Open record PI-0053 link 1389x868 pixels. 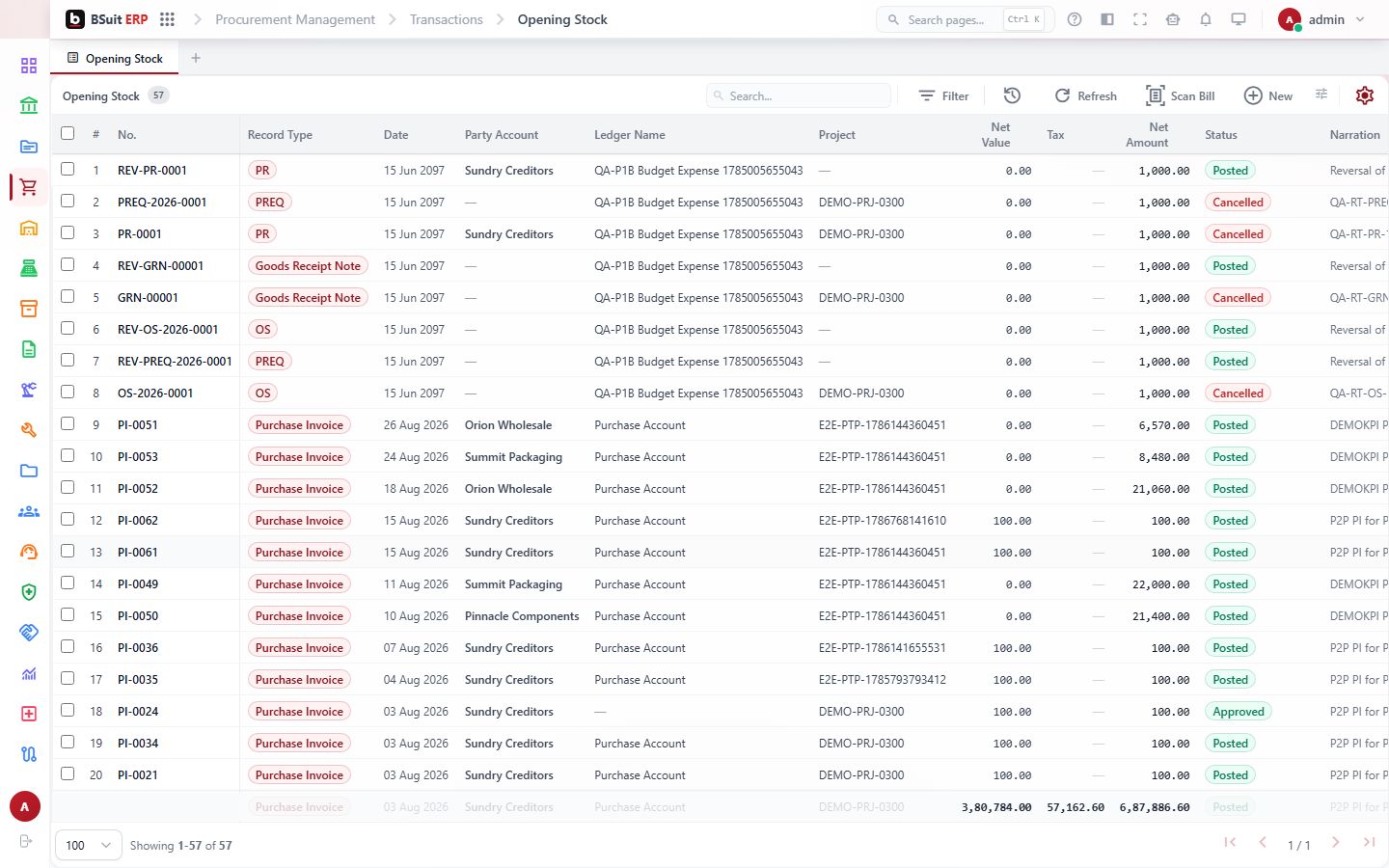[138, 457]
